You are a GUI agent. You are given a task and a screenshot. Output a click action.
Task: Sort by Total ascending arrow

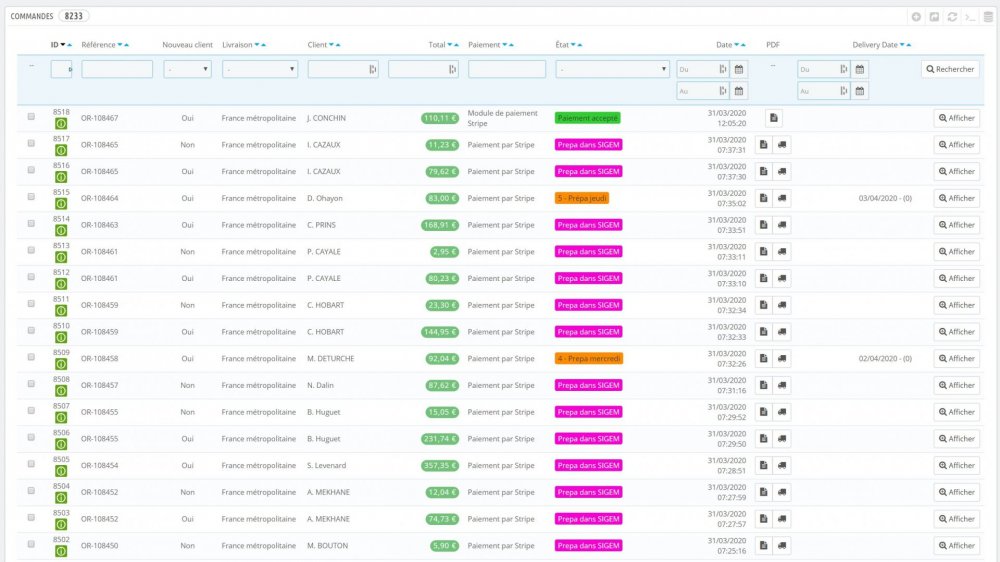point(458,45)
